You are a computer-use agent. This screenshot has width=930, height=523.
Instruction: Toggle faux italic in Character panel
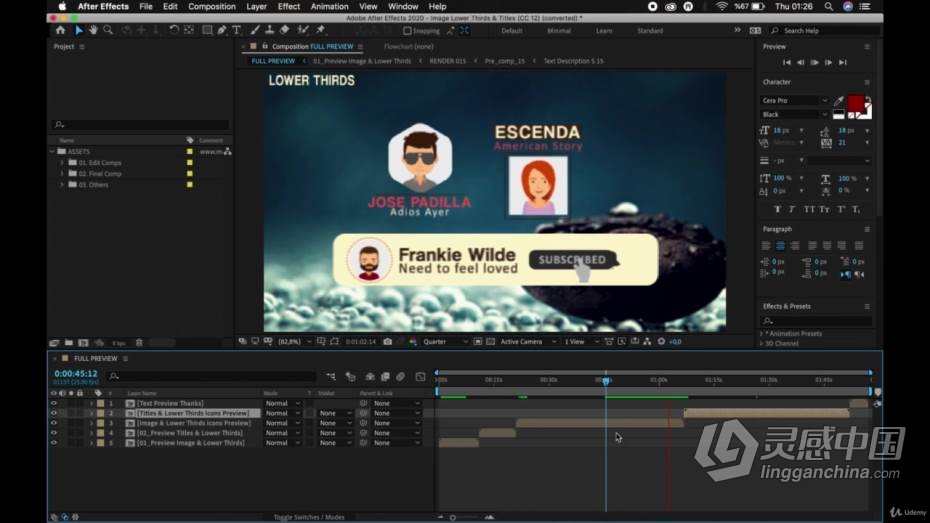click(792, 209)
